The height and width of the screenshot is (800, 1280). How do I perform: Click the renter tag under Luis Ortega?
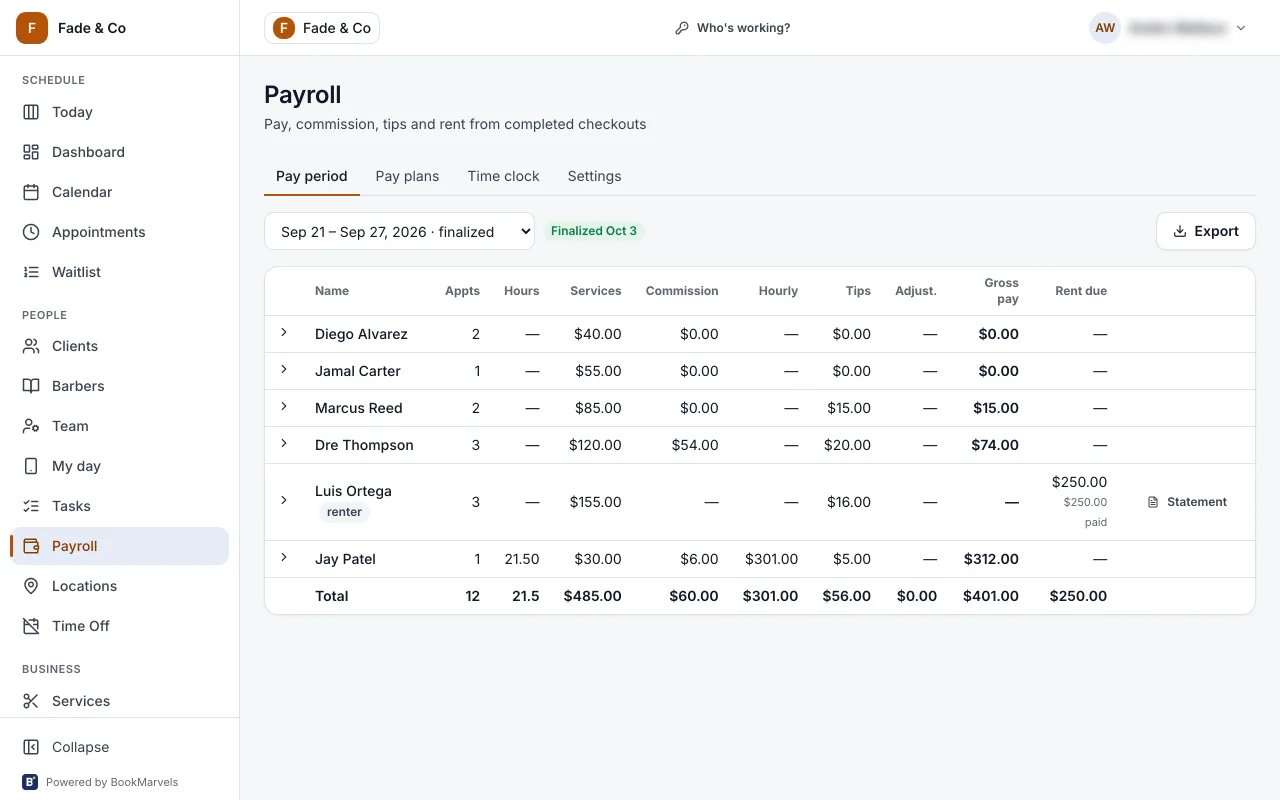point(344,512)
